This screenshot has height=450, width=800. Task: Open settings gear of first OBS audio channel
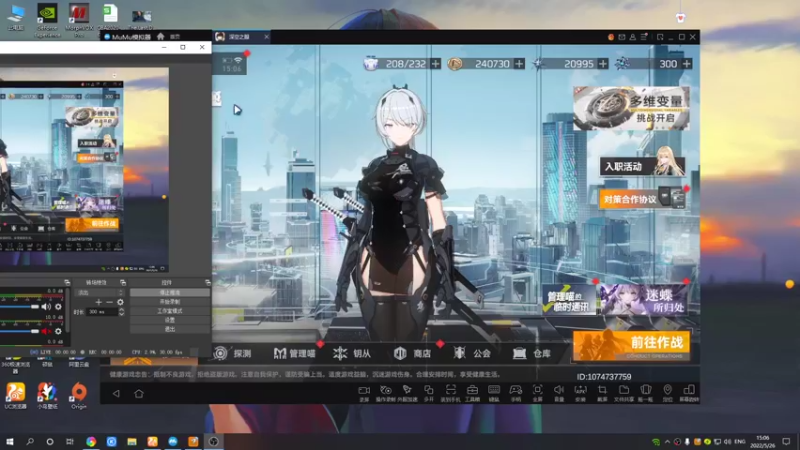click(x=58, y=307)
